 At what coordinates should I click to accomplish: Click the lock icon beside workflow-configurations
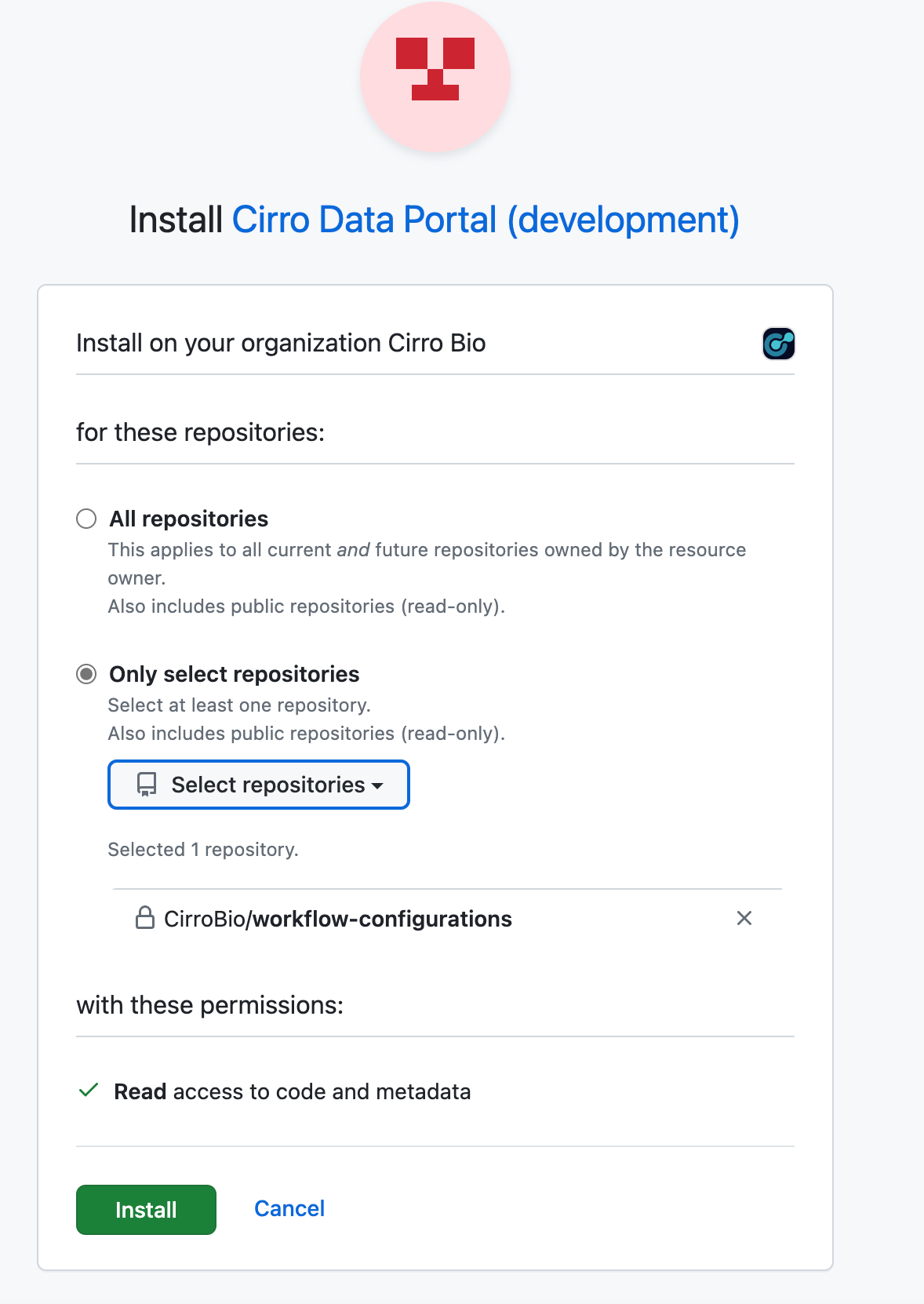pyautogui.click(x=145, y=918)
